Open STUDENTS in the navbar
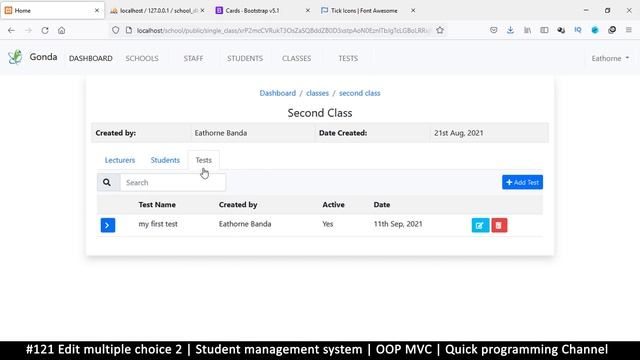The height and width of the screenshot is (360, 640). [x=245, y=58]
